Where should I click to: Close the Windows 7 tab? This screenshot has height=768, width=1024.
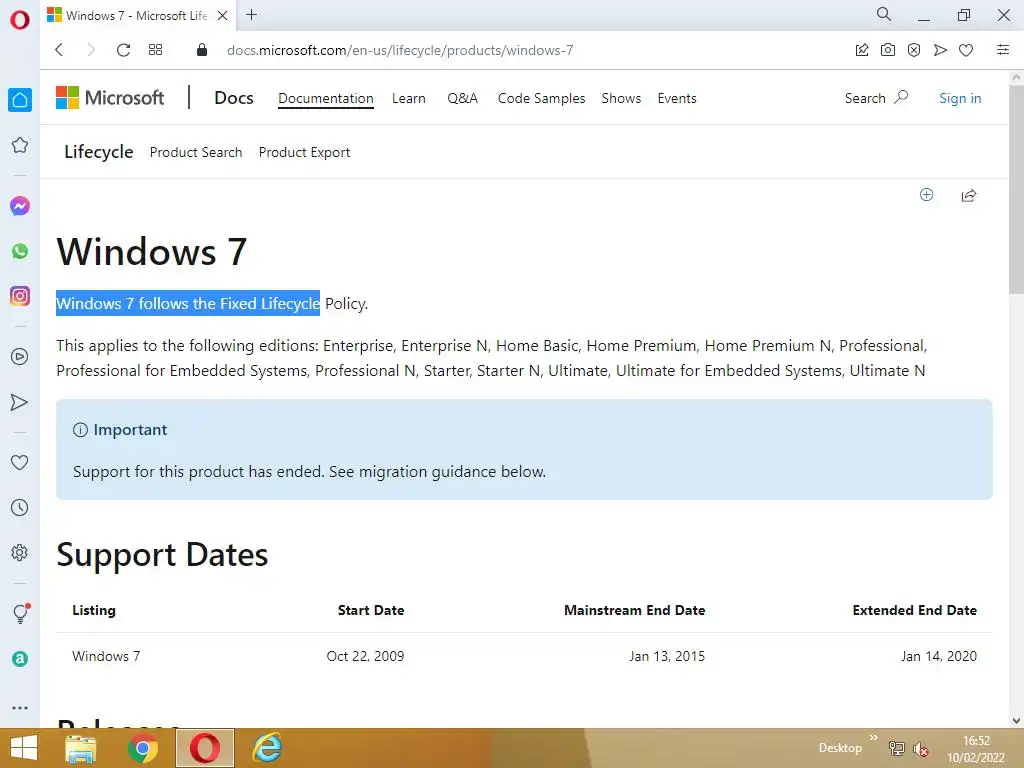(223, 16)
